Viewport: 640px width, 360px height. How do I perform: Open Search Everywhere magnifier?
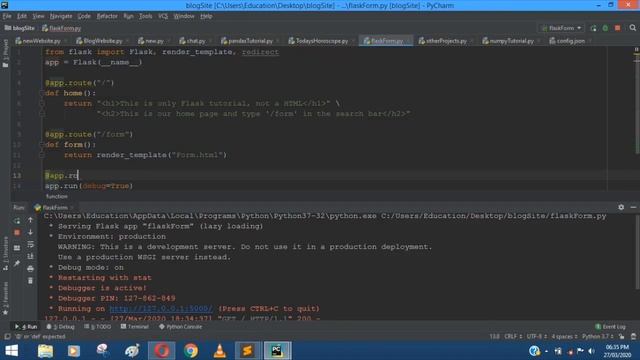[633, 28]
